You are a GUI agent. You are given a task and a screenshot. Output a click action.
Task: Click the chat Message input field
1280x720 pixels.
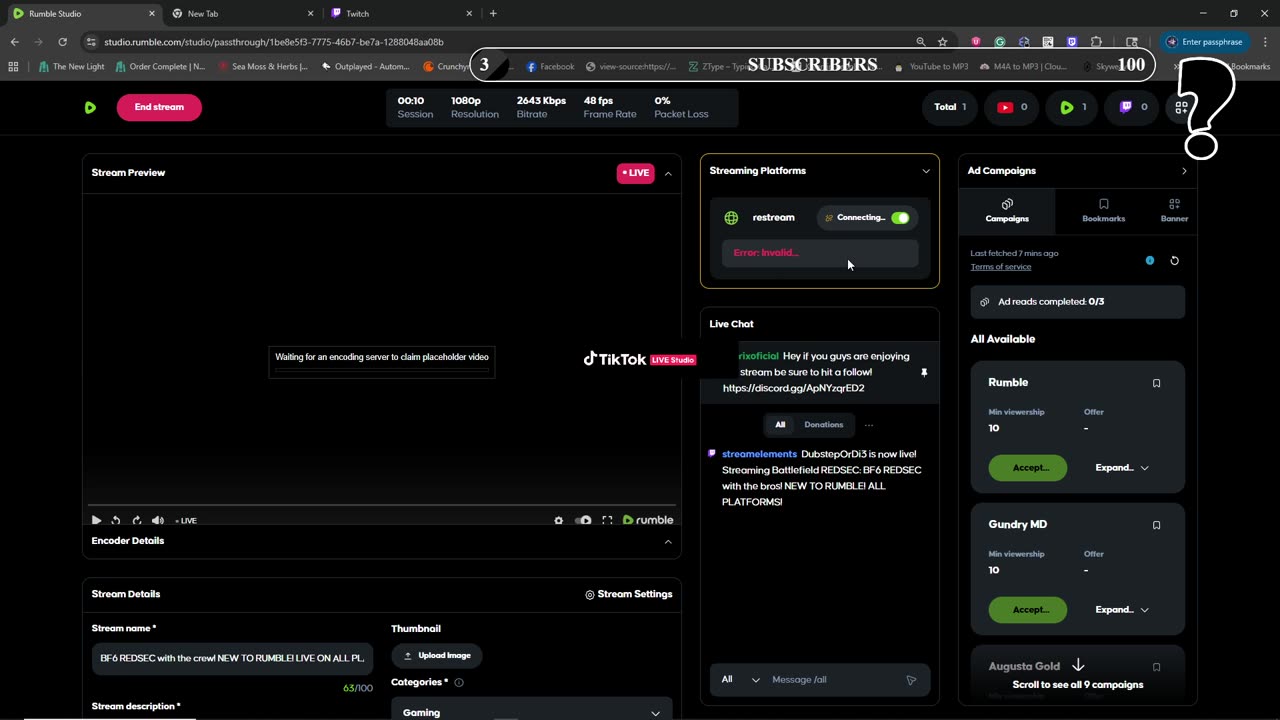[x=835, y=680]
